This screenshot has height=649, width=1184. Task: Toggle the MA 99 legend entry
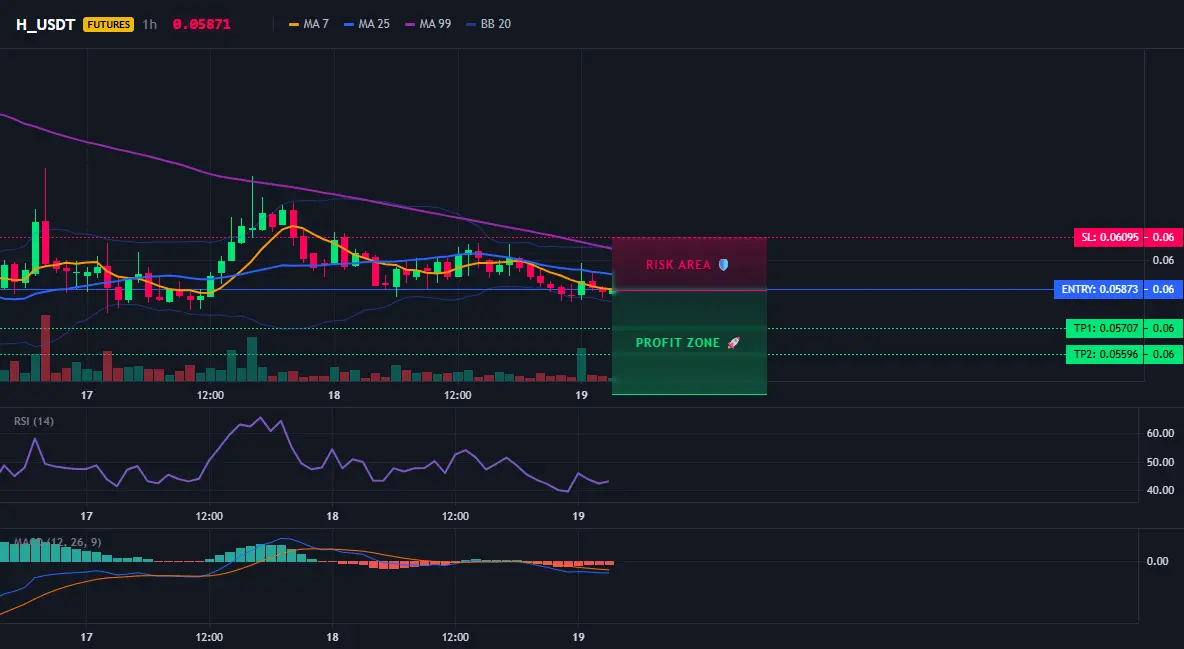tap(428, 24)
